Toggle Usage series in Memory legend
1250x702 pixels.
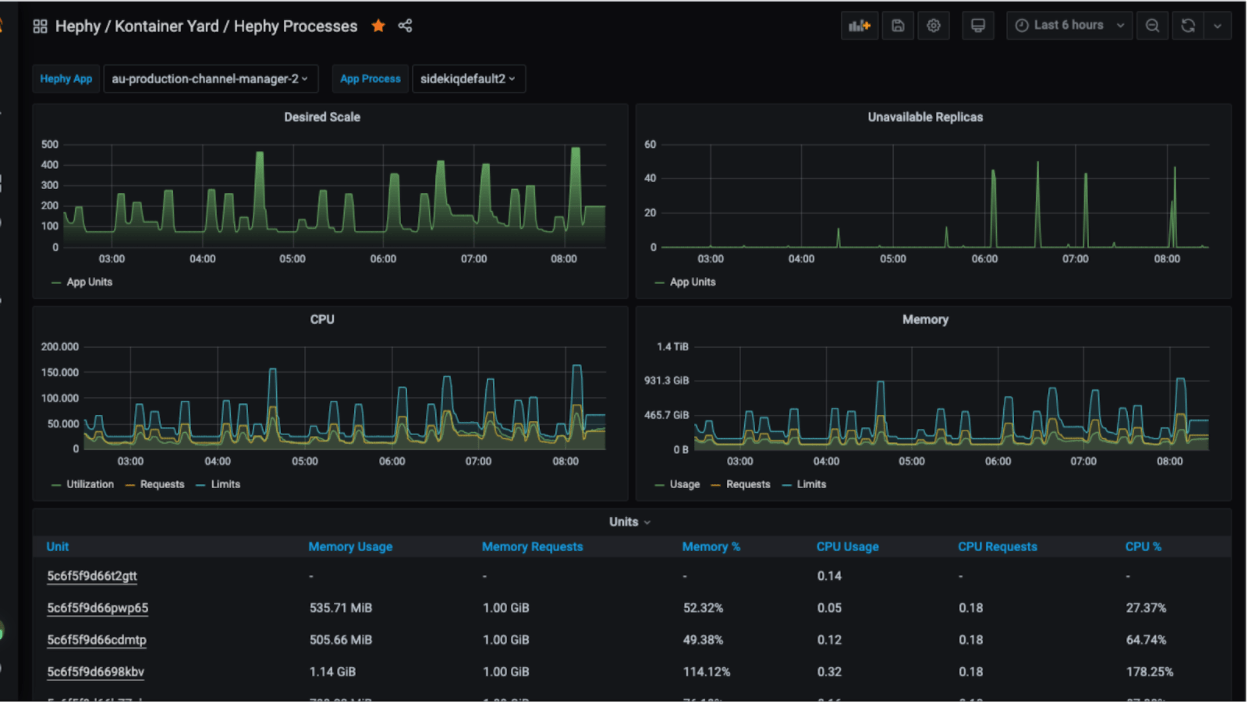[685, 484]
